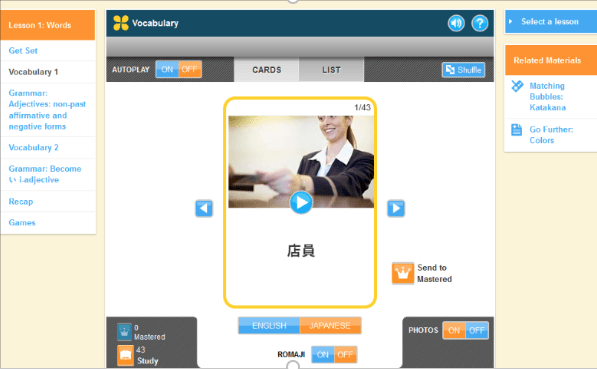Switch to the LIST tab
The height and width of the screenshot is (369, 597).
[331, 70]
